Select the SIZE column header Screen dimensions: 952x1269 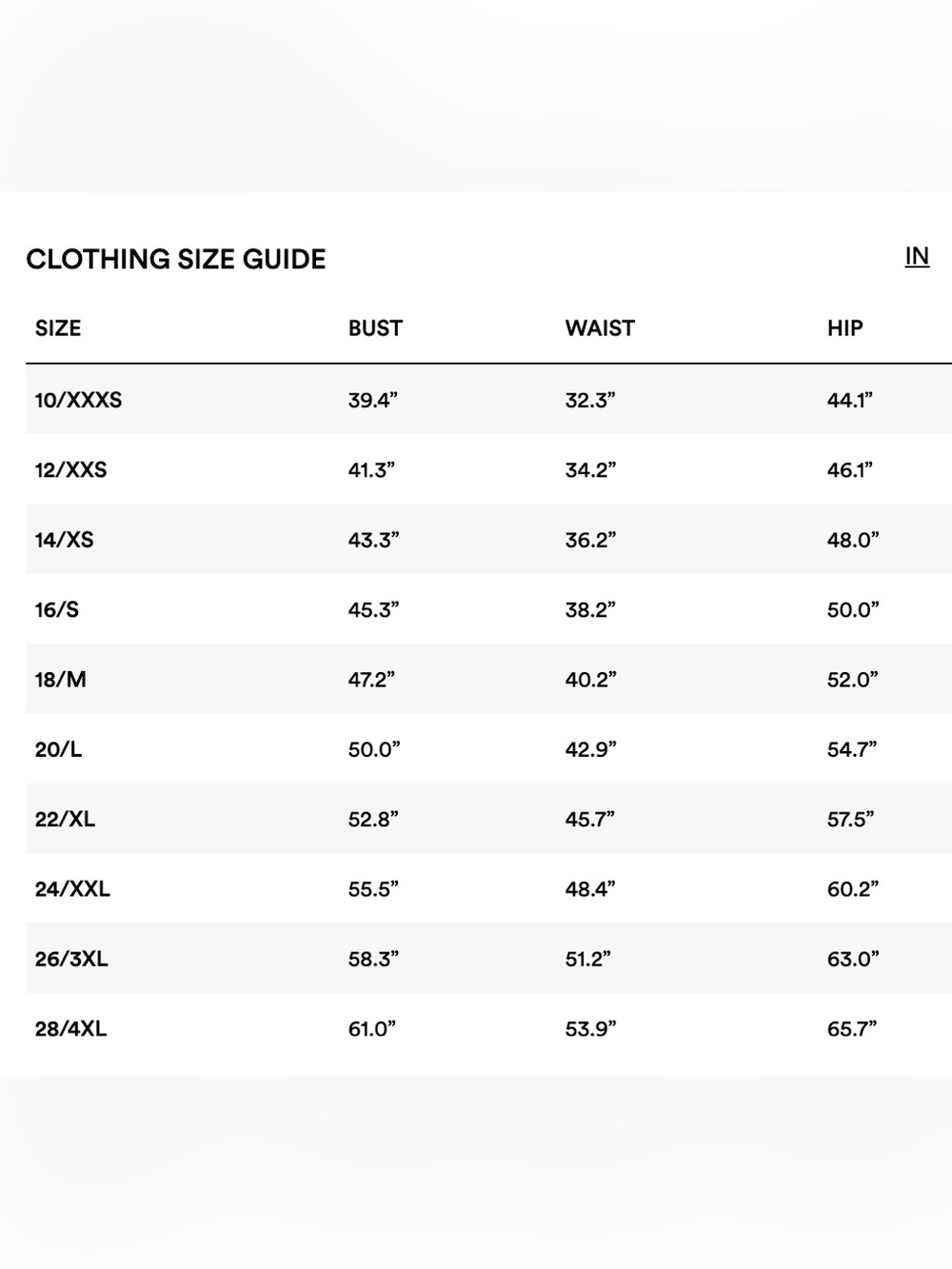point(58,328)
